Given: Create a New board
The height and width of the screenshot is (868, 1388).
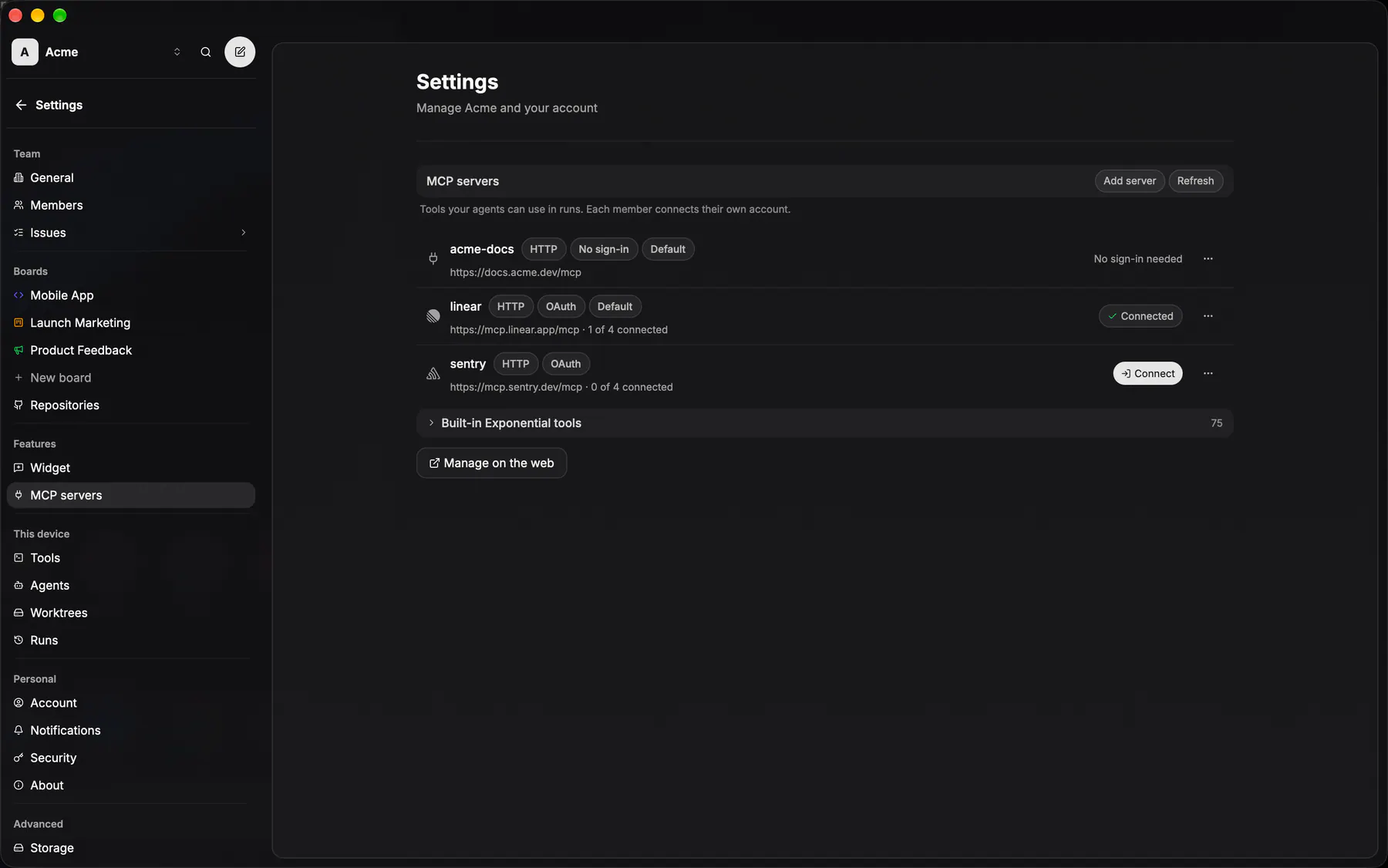Looking at the screenshot, I should [x=130, y=378].
